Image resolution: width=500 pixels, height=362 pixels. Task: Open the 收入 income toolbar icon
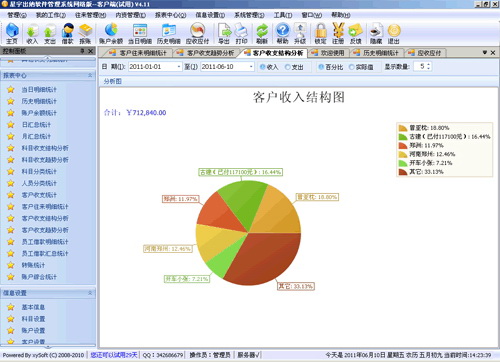pyautogui.click(x=32, y=33)
